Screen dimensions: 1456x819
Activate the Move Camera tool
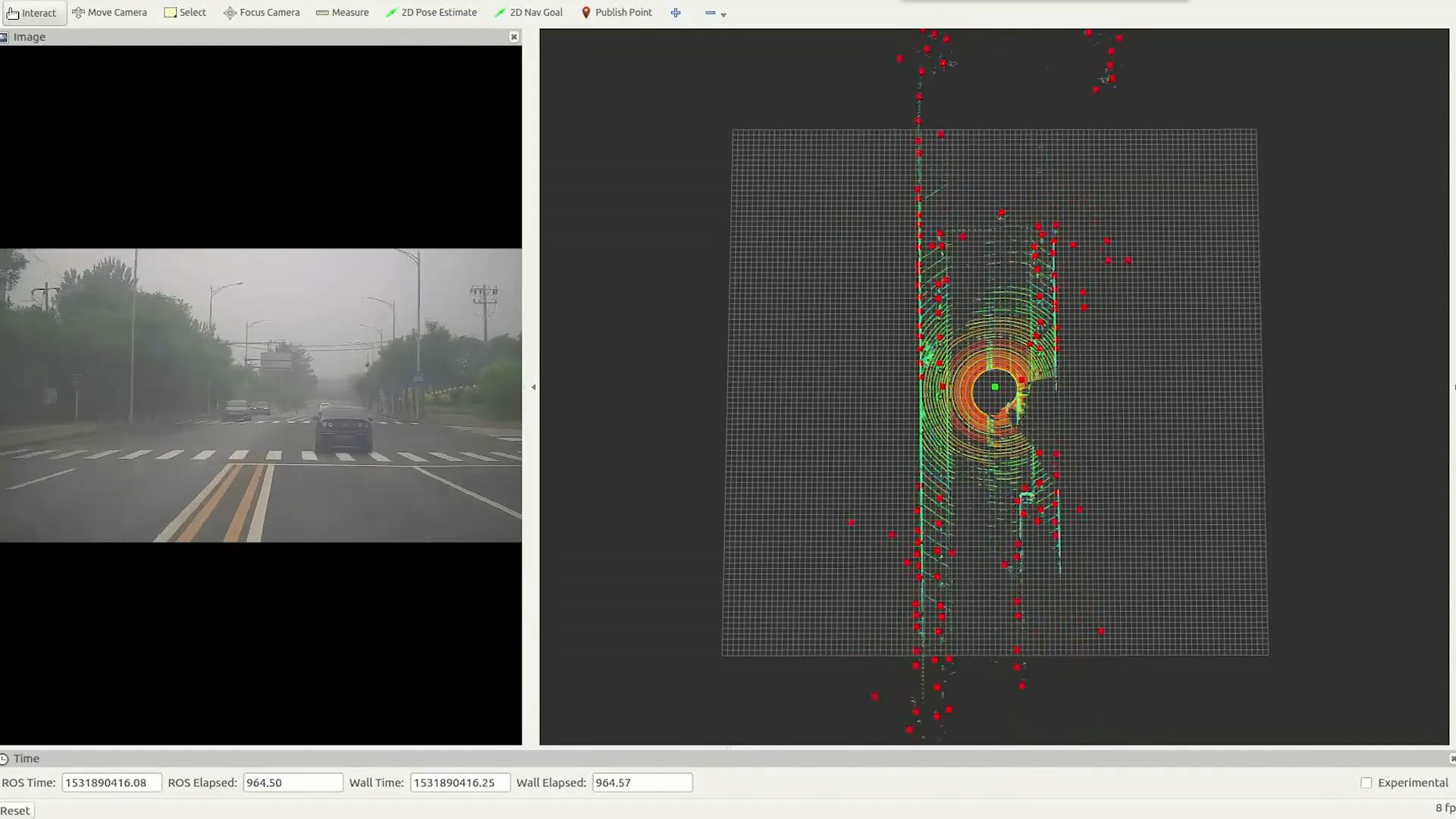pyautogui.click(x=109, y=13)
